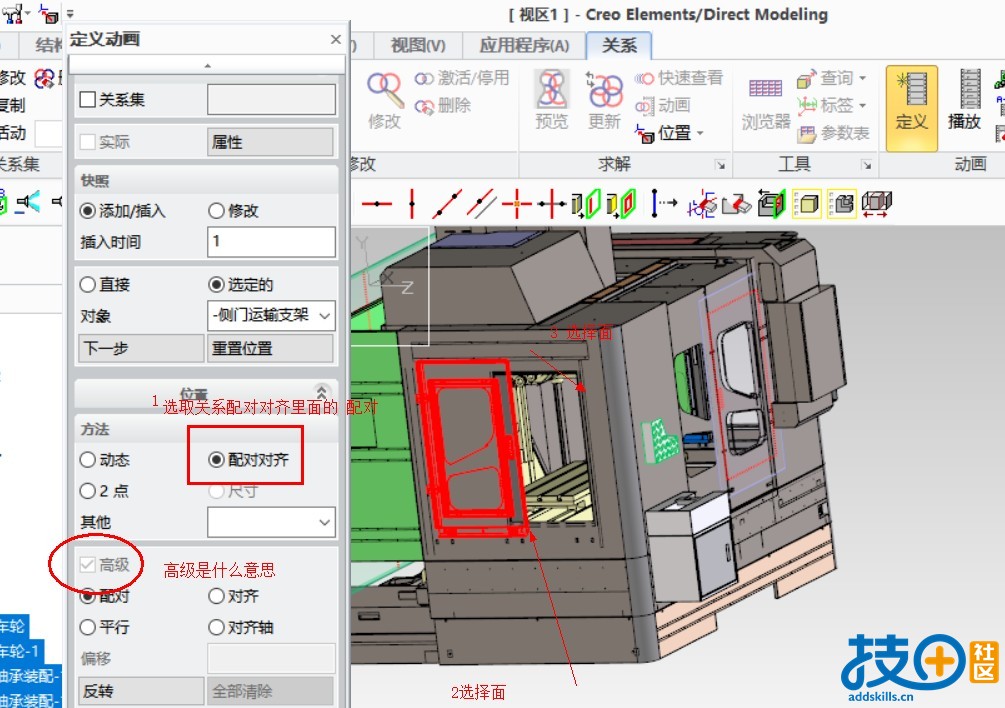Select the 2 点 radio button
Viewport: 1005px width, 708px height.
(x=88, y=491)
